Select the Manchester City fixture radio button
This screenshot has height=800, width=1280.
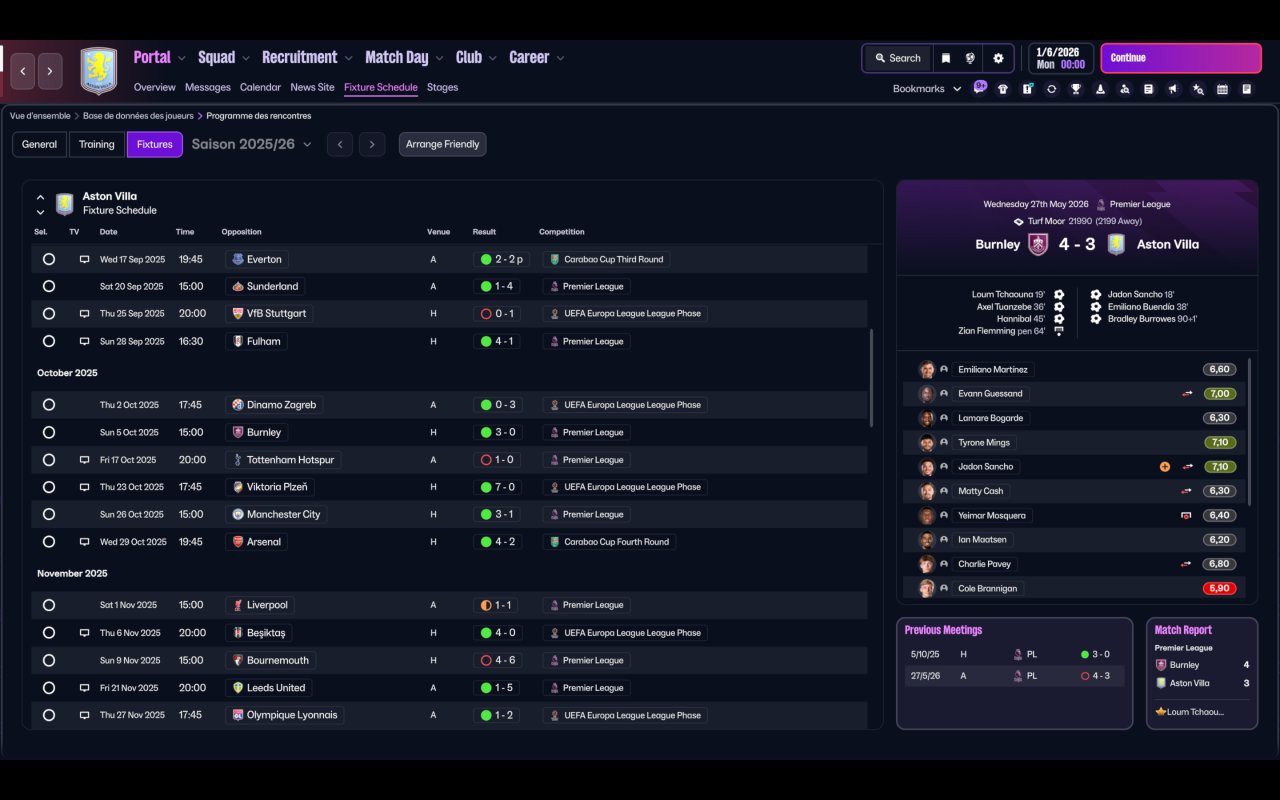point(48,514)
